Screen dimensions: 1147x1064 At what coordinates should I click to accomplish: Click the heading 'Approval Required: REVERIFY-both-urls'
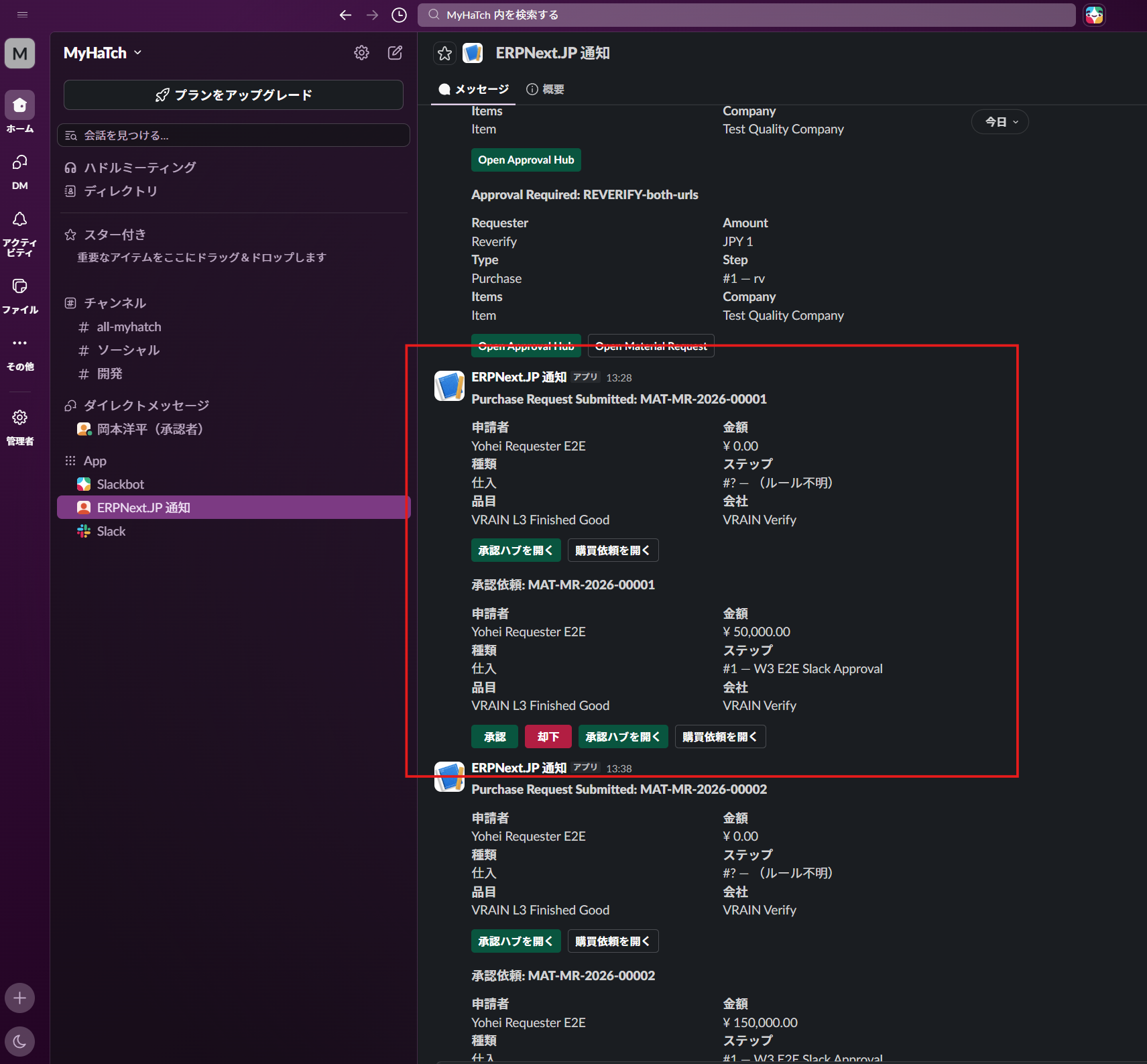[x=585, y=195]
